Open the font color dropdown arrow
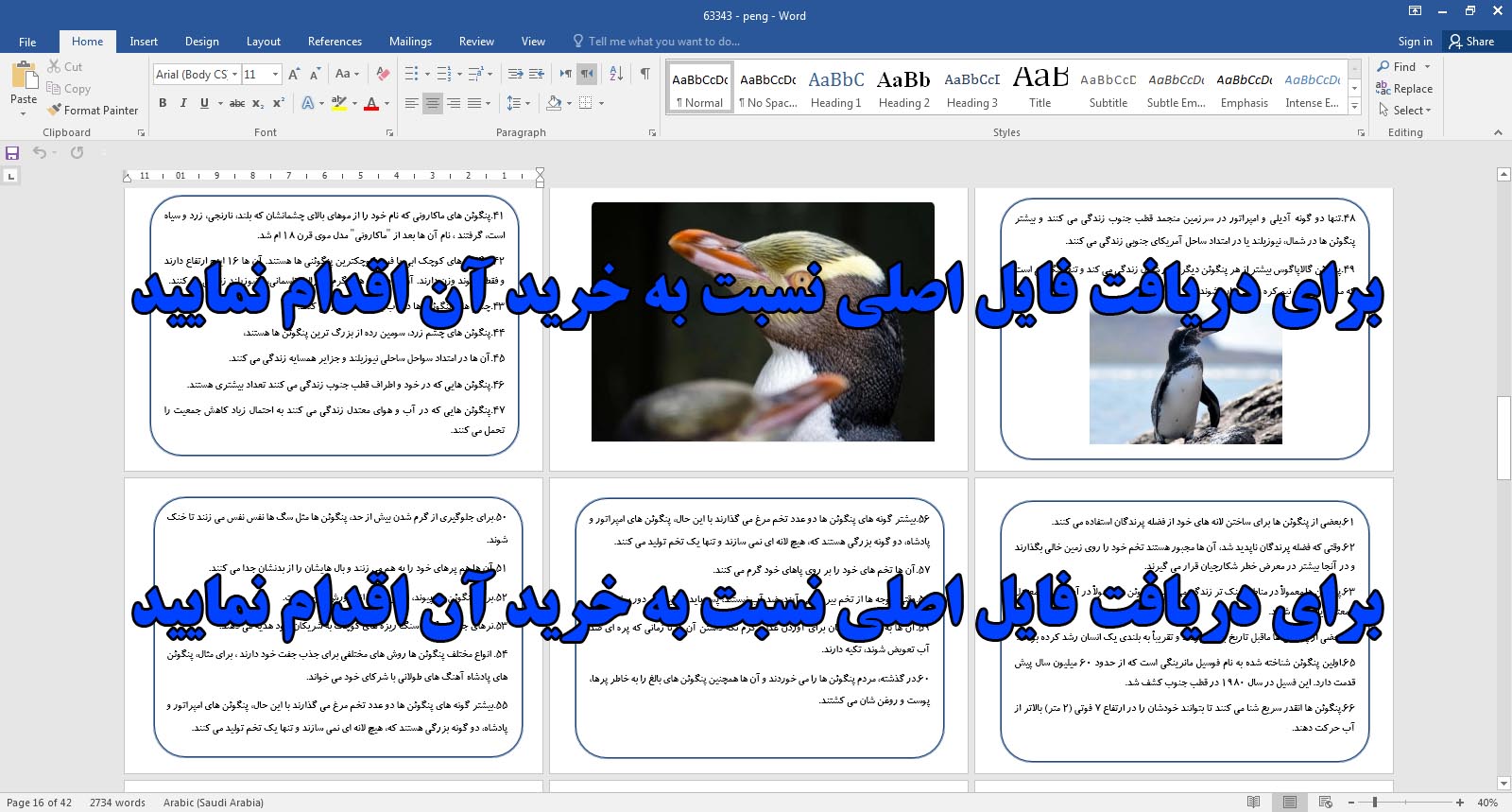Screen dimensions: 1512x812 pyautogui.click(x=387, y=103)
